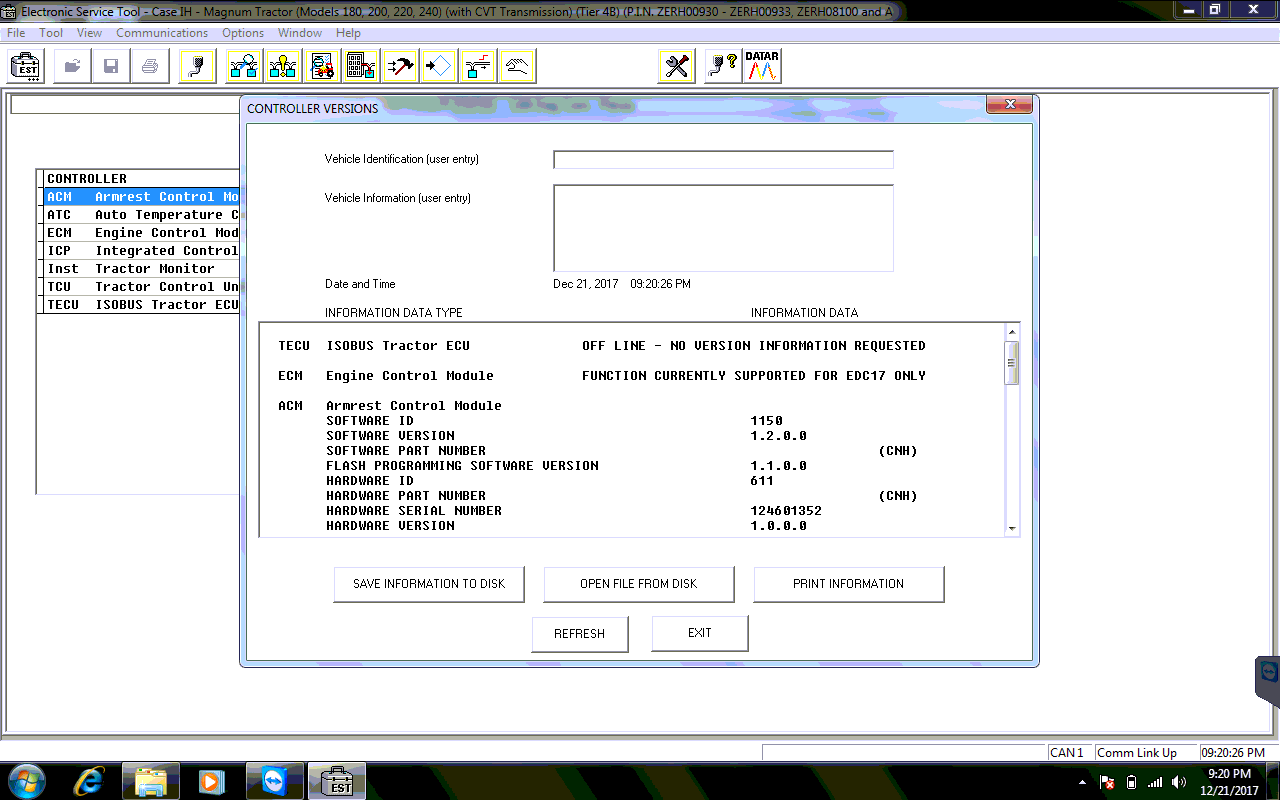The image size is (1280, 800).
Task: Click the lightbulb controller network icon
Action: [282, 67]
